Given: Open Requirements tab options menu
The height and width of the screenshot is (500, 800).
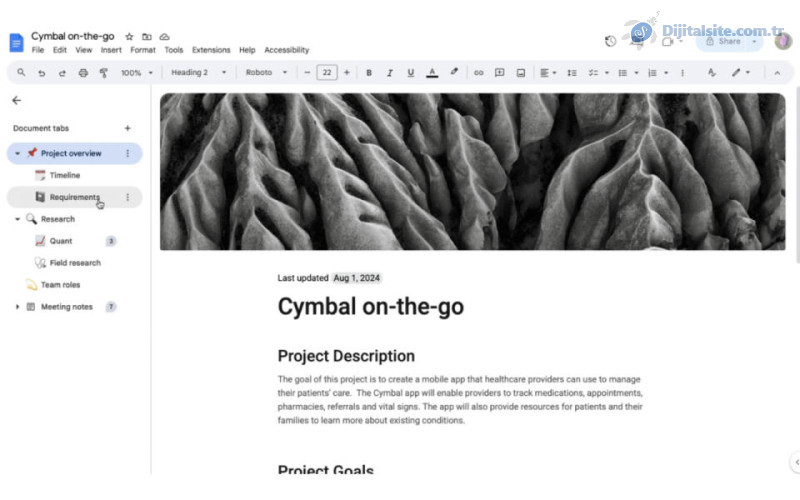Looking at the screenshot, I should (x=128, y=197).
